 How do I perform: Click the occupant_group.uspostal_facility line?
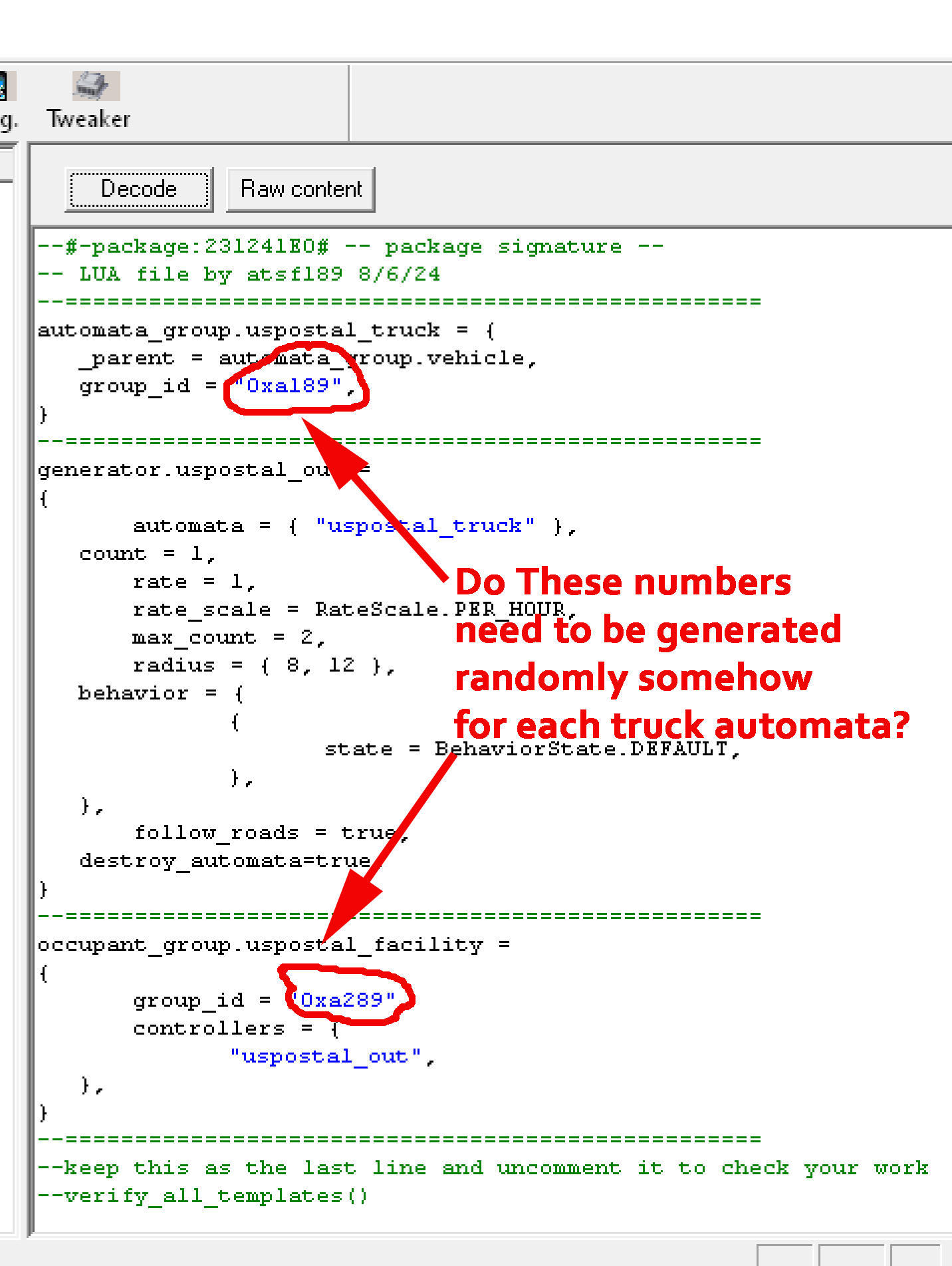pyautogui.click(x=274, y=945)
